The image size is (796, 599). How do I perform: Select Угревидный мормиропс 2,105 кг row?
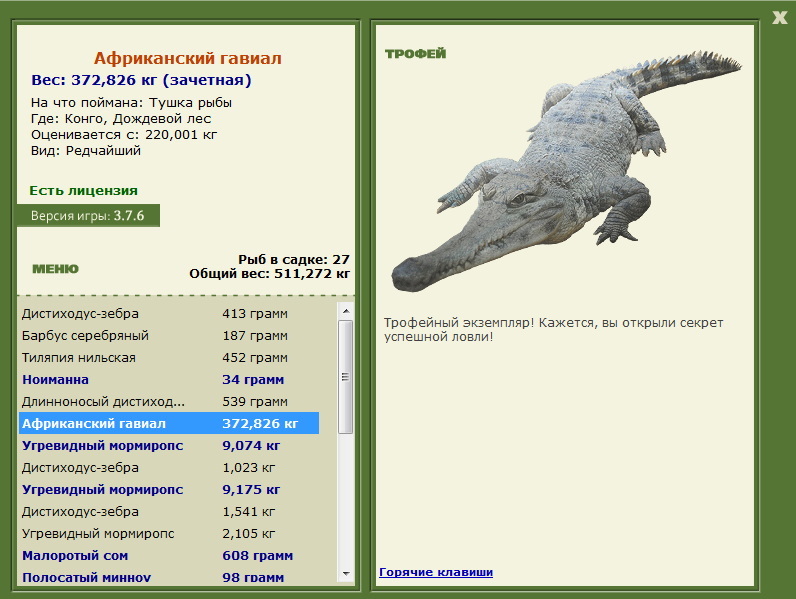click(x=169, y=534)
